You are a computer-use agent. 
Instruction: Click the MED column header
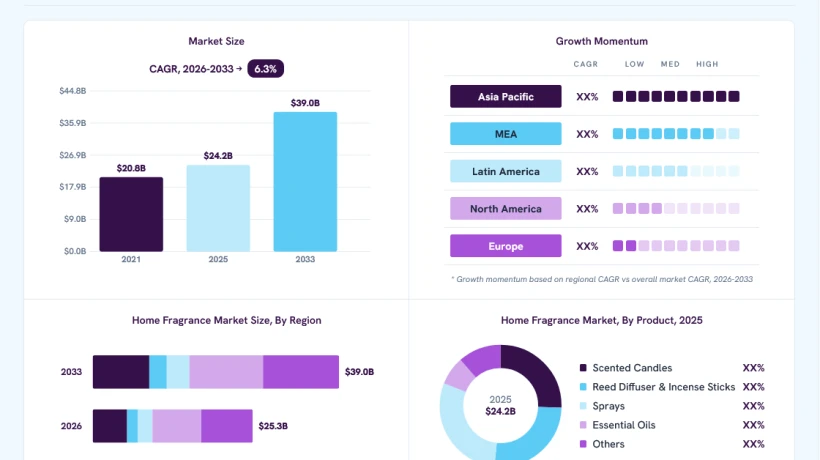tap(670, 64)
